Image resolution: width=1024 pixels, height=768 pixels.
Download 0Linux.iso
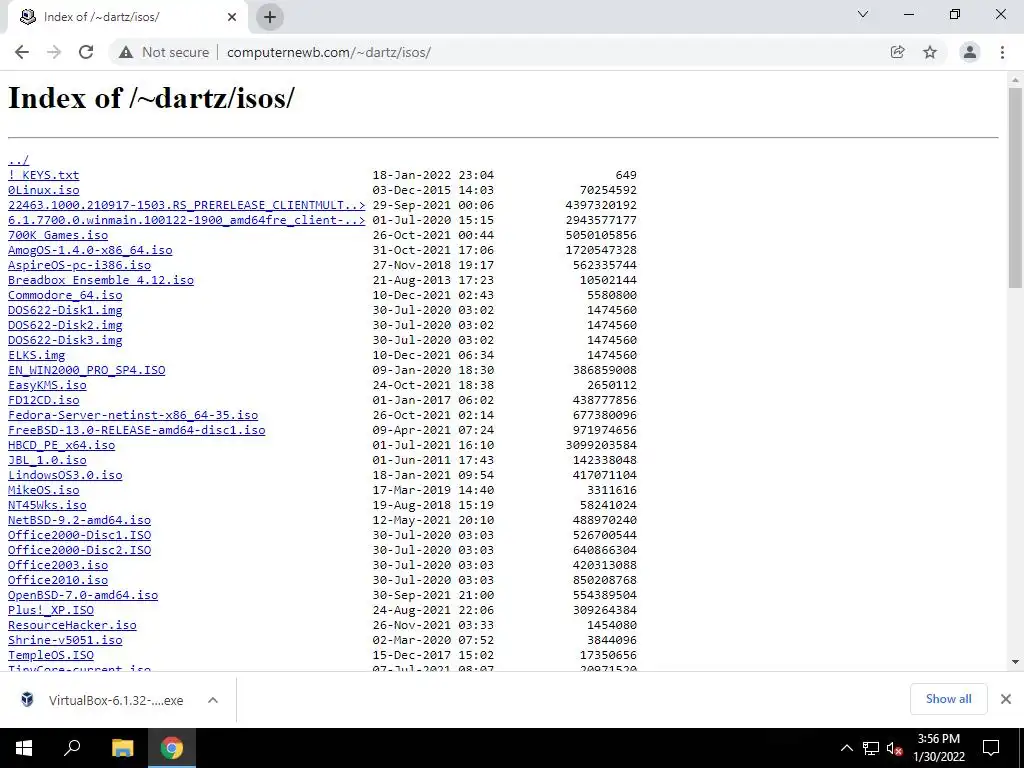pyautogui.click(x=44, y=190)
